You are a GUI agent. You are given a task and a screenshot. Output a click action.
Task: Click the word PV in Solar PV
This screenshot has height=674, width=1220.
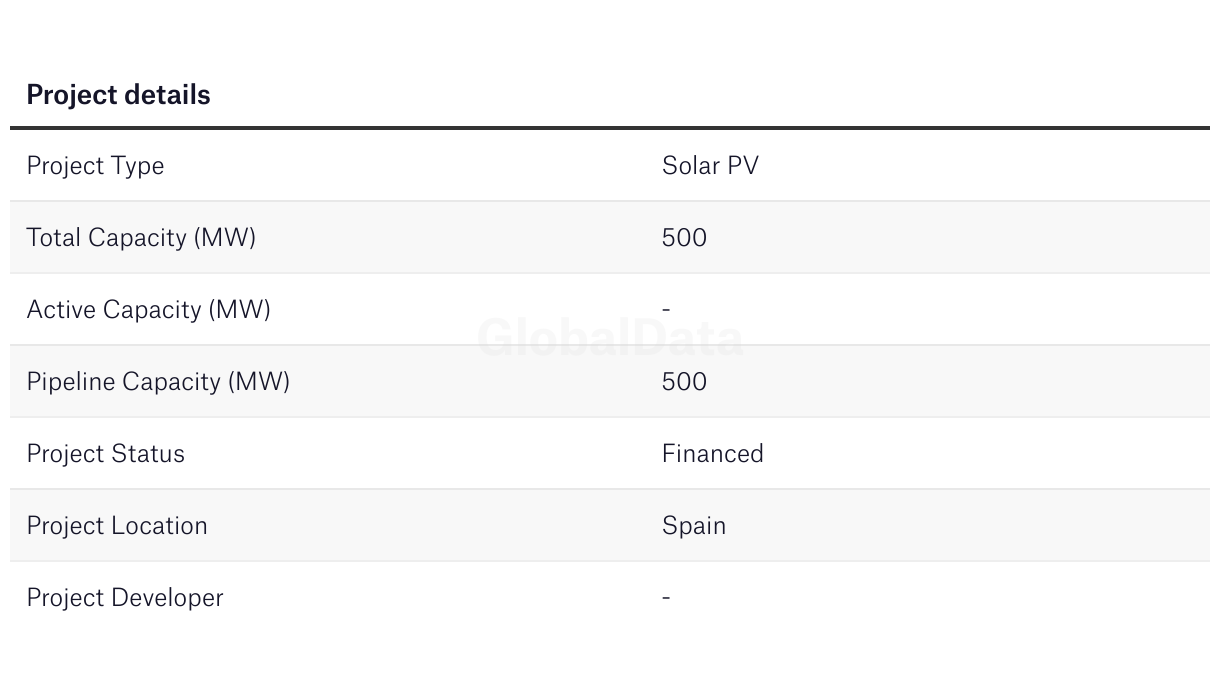pyautogui.click(x=743, y=166)
